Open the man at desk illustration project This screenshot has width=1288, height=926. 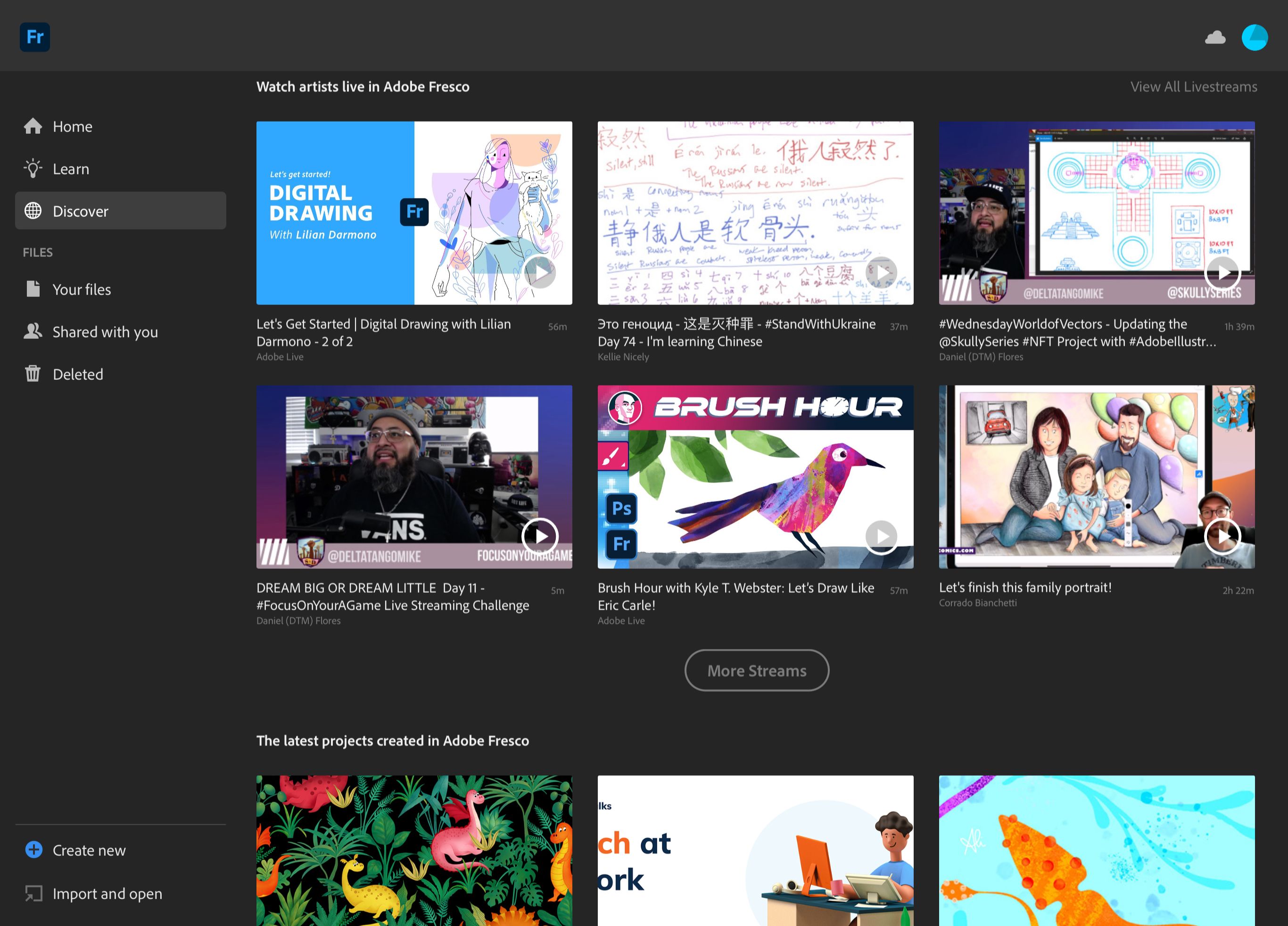click(755, 851)
